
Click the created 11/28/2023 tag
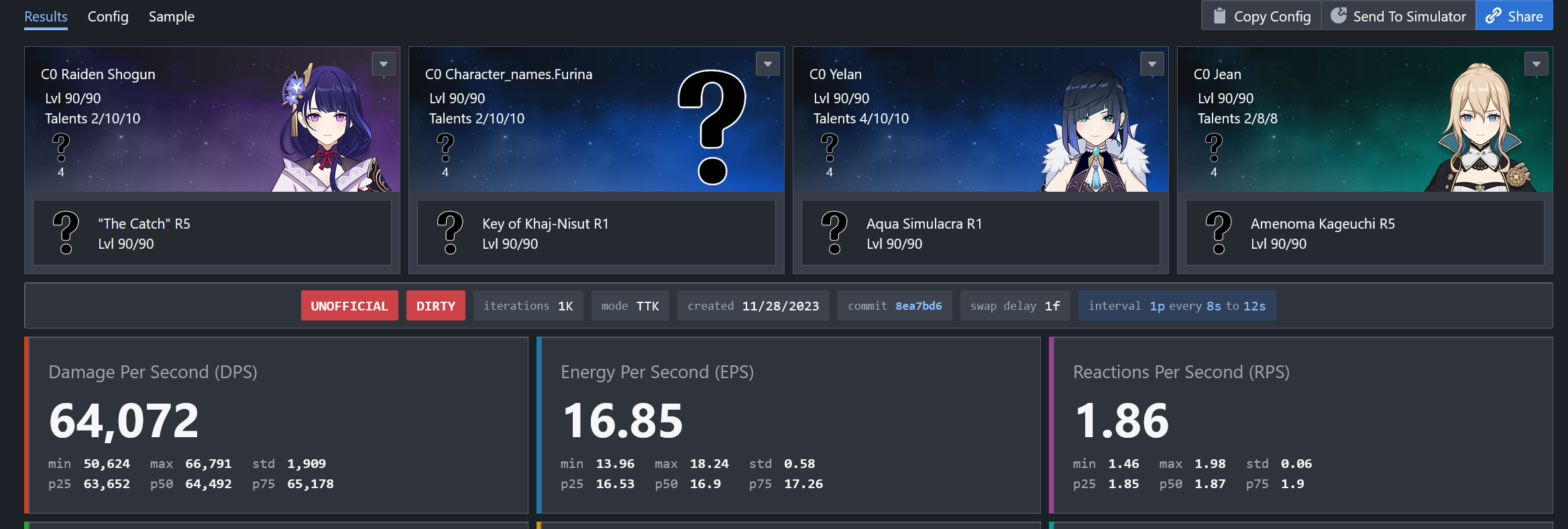coord(753,306)
